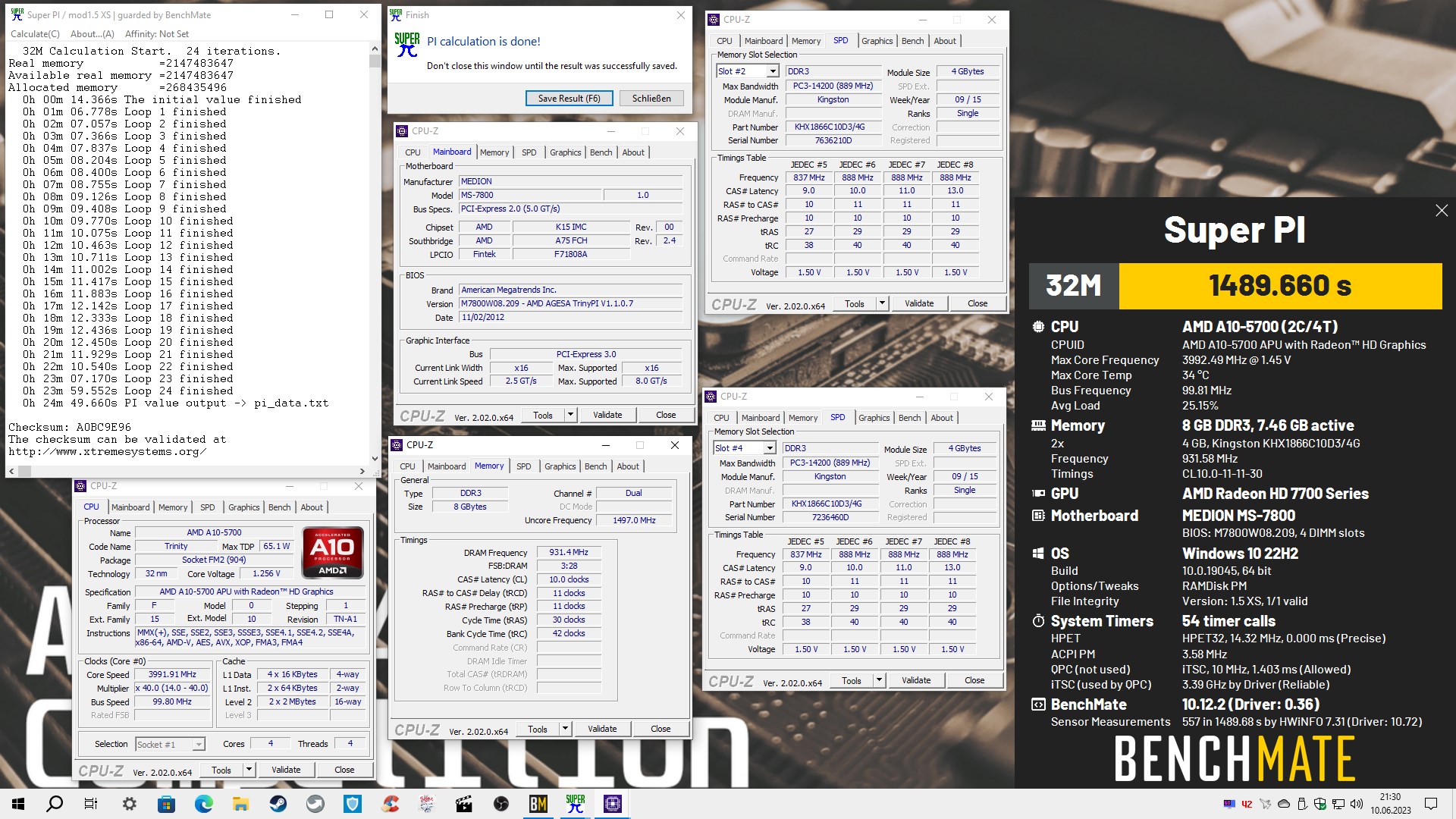Switch to About tab in Slot #2 window

tap(945, 41)
